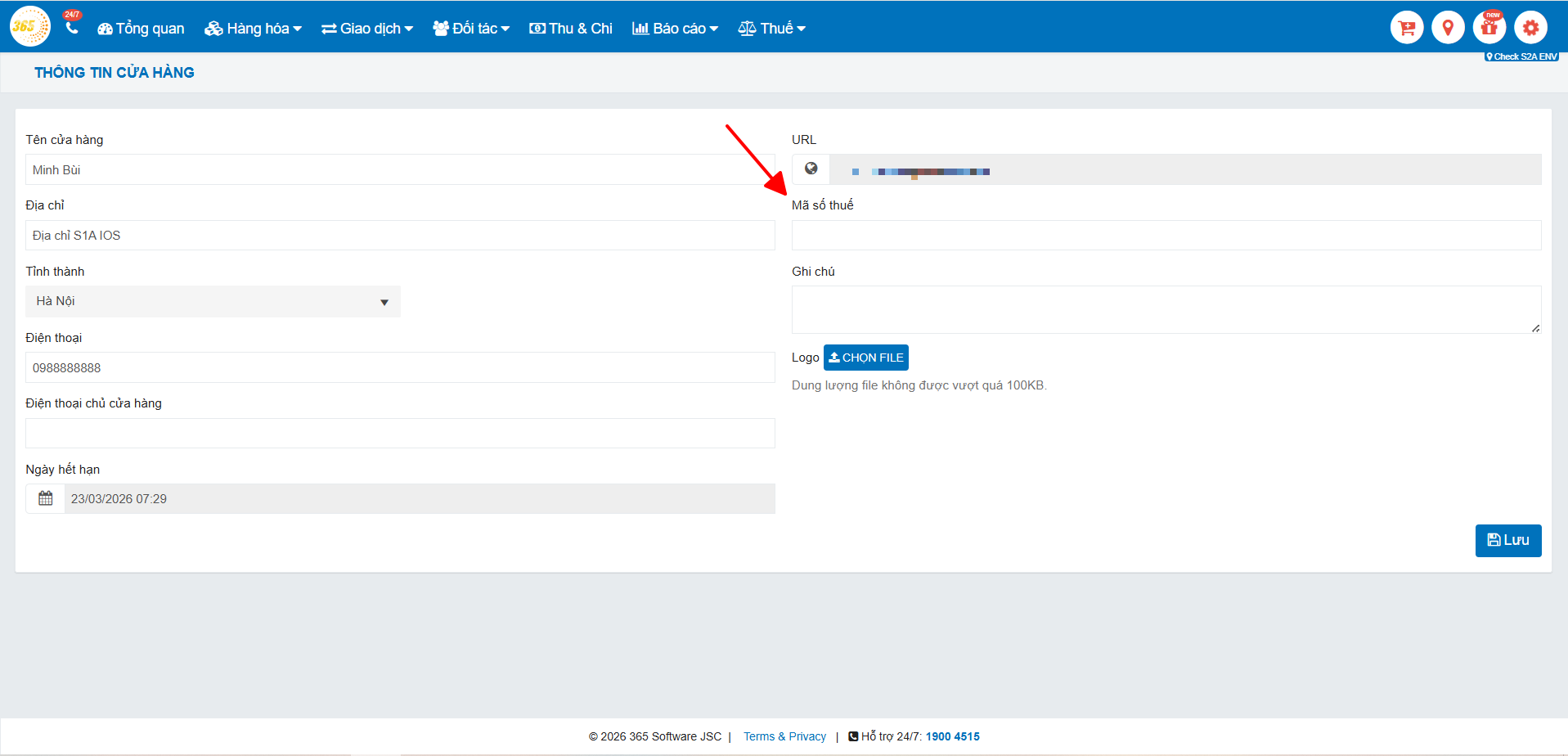The width and height of the screenshot is (1568, 756).
Task: Open the Giao dịch dropdown menu
Action: click(x=367, y=29)
